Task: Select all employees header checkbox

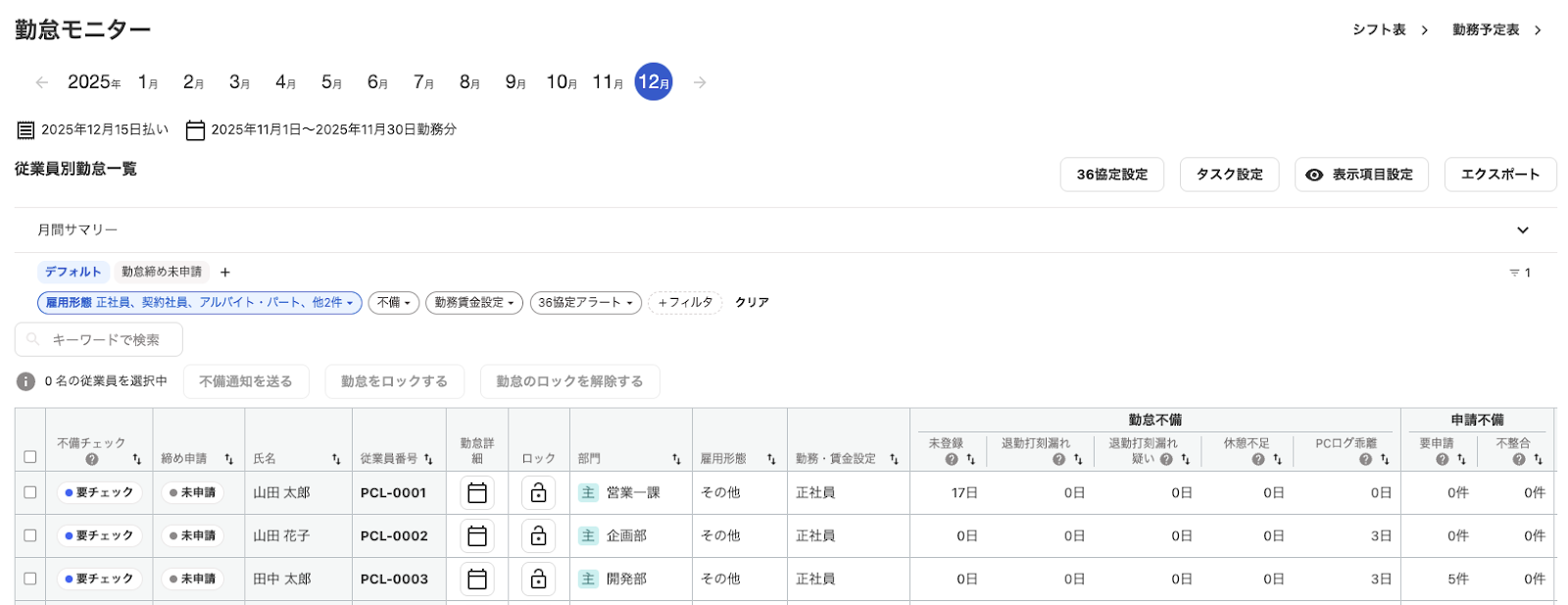Action: pyautogui.click(x=30, y=457)
